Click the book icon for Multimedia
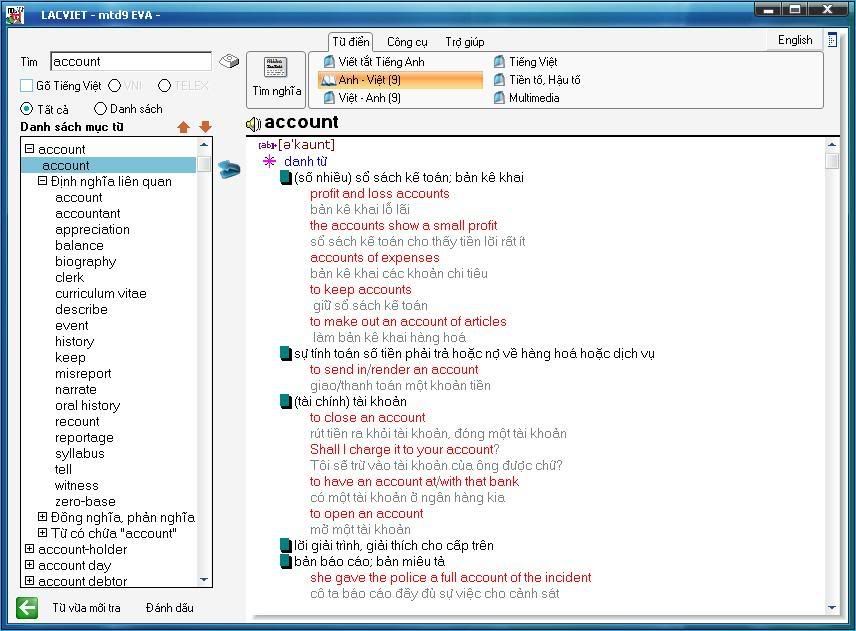The width and height of the screenshot is (856, 631). point(500,98)
